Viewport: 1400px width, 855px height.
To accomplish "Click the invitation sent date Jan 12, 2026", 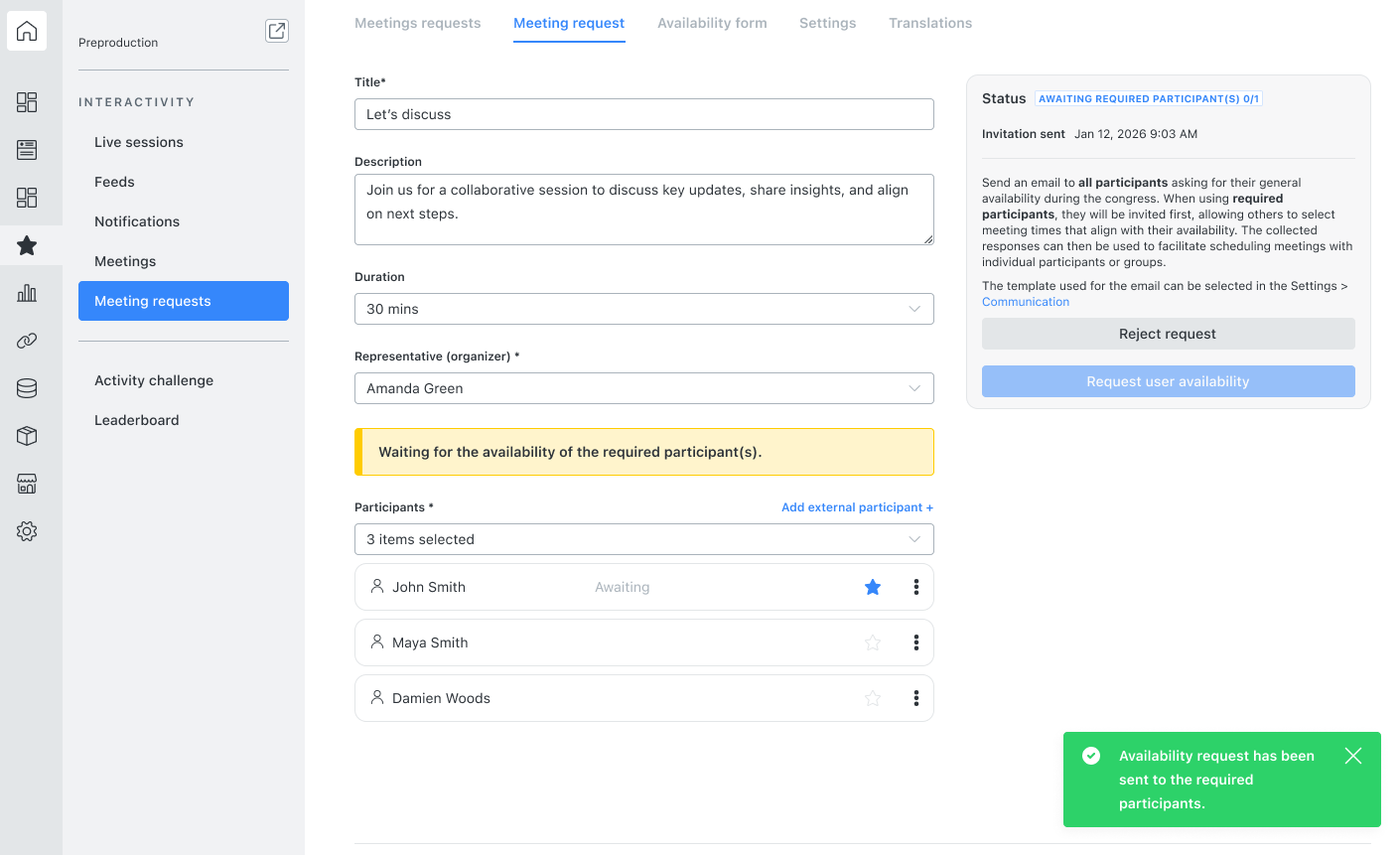I will [x=1136, y=134].
